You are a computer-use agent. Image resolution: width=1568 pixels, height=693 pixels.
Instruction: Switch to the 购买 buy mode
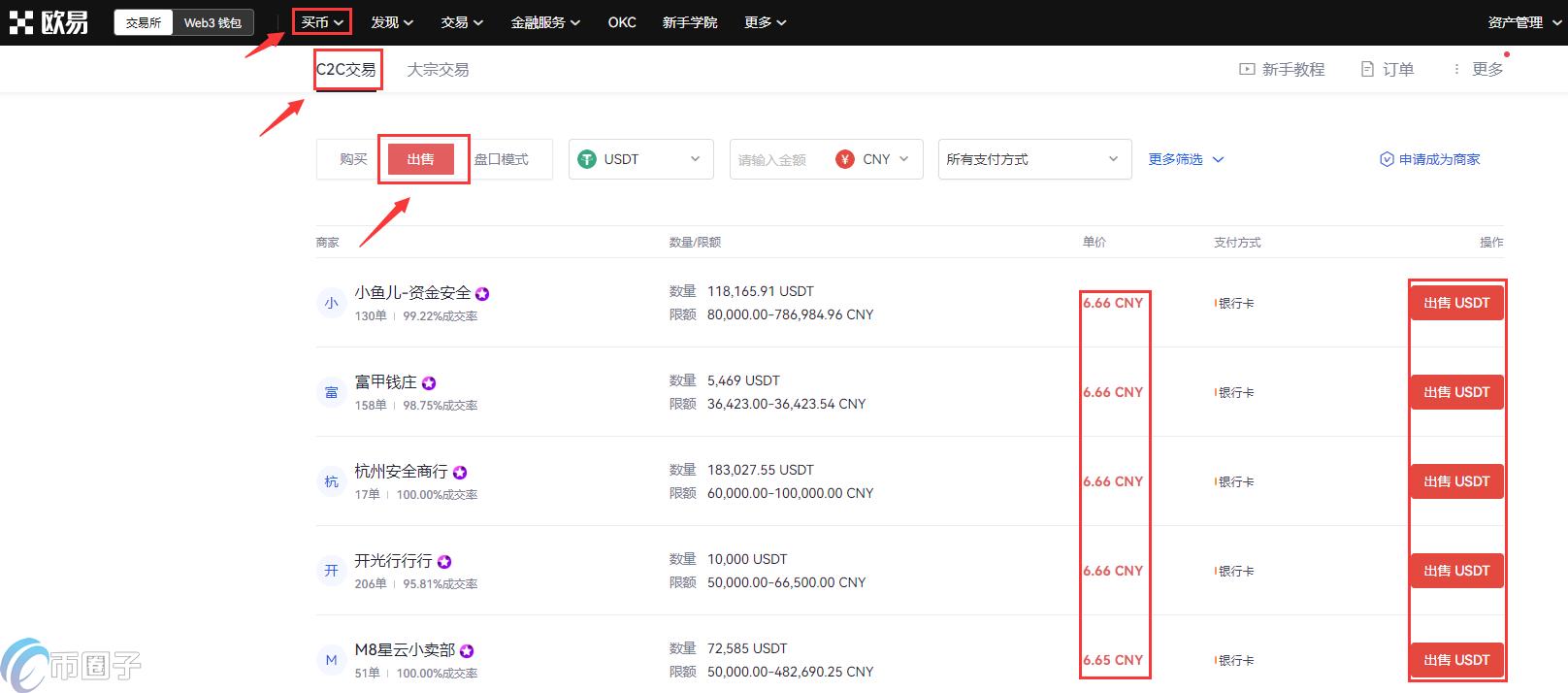click(x=353, y=159)
